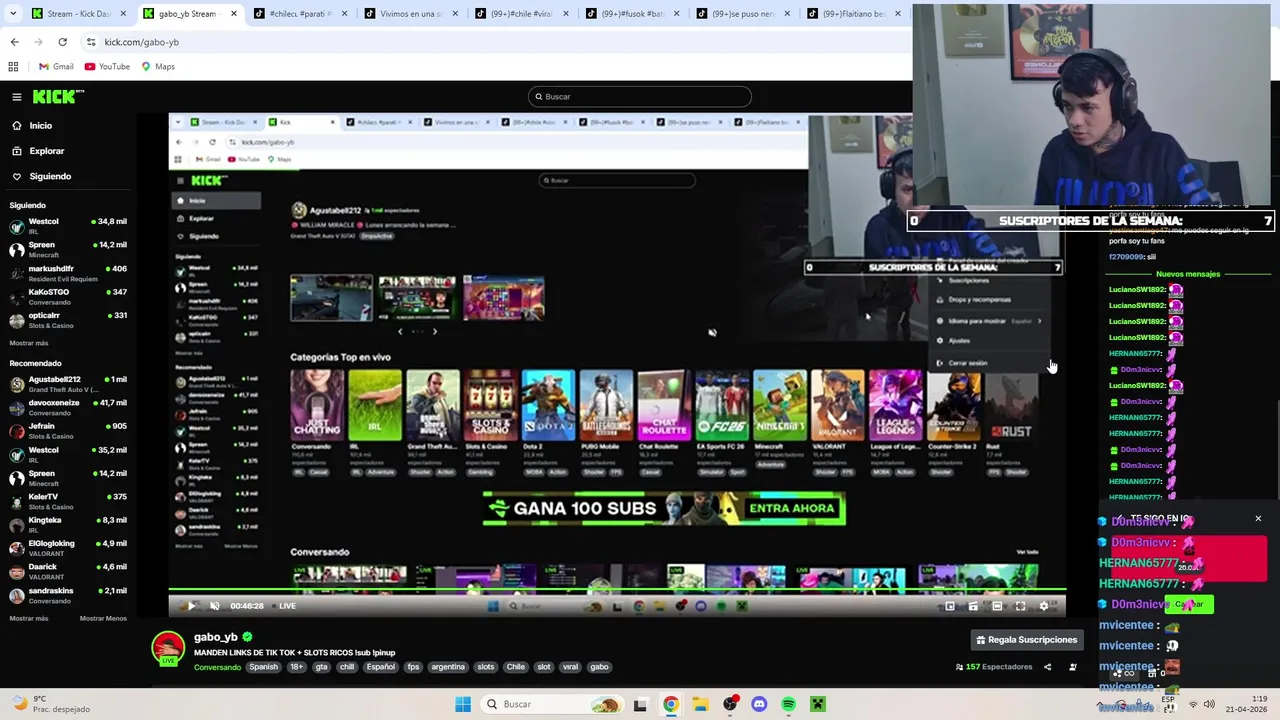Open Jefrain Slots & Casino channel
Viewport: 1280px width, 720px height.
[68, 431]
